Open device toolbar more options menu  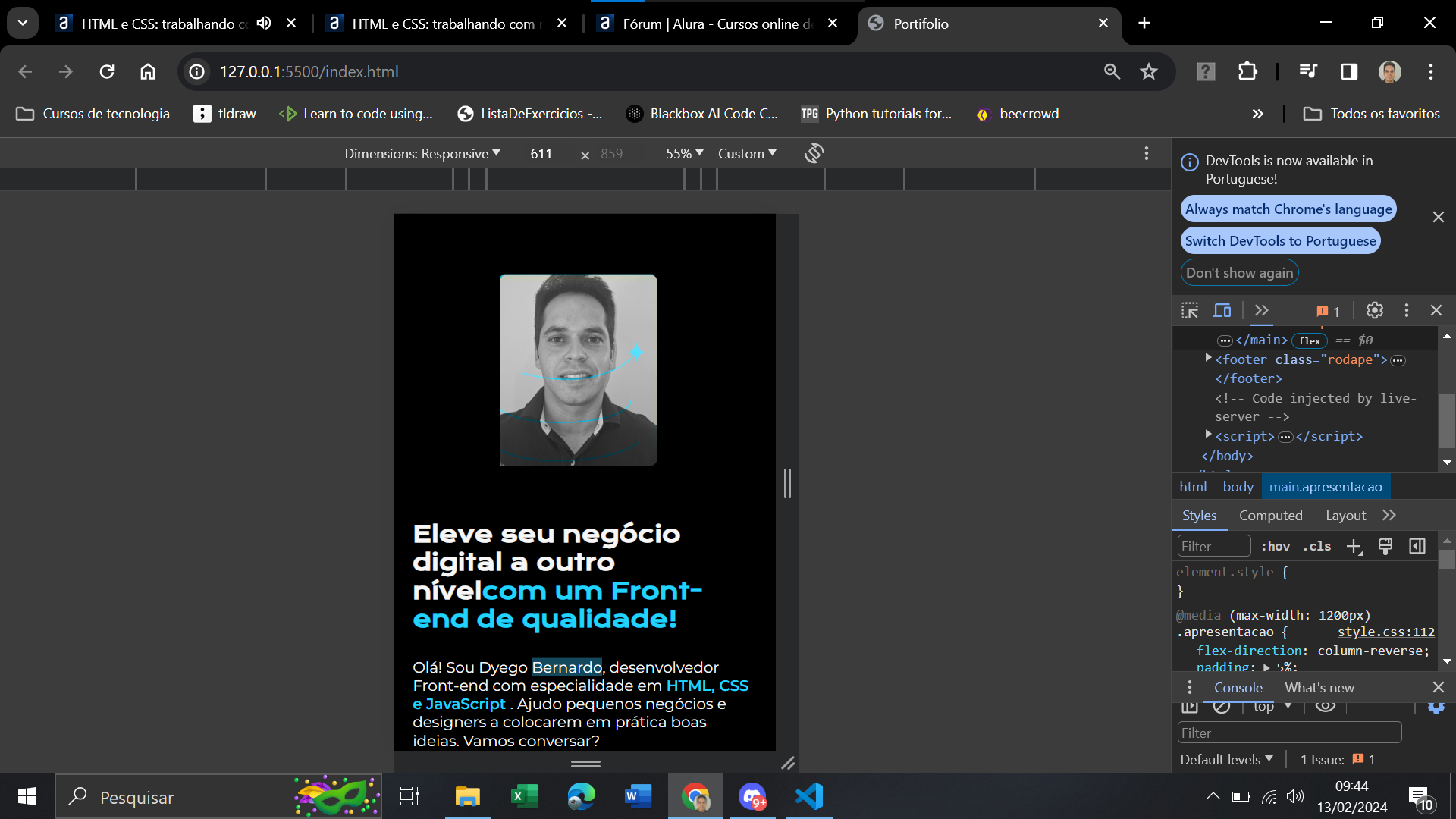(x=1147, y=154)
